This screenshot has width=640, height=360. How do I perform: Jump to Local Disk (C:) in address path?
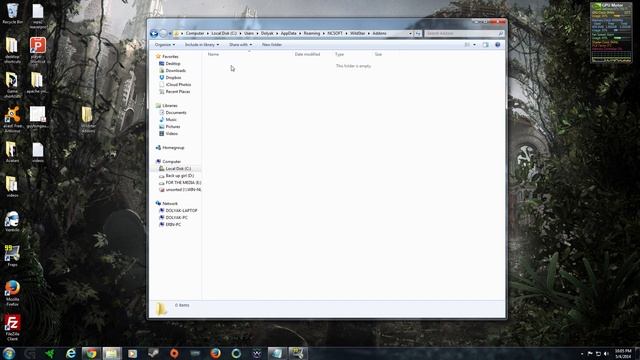click(x=224, y=33)
